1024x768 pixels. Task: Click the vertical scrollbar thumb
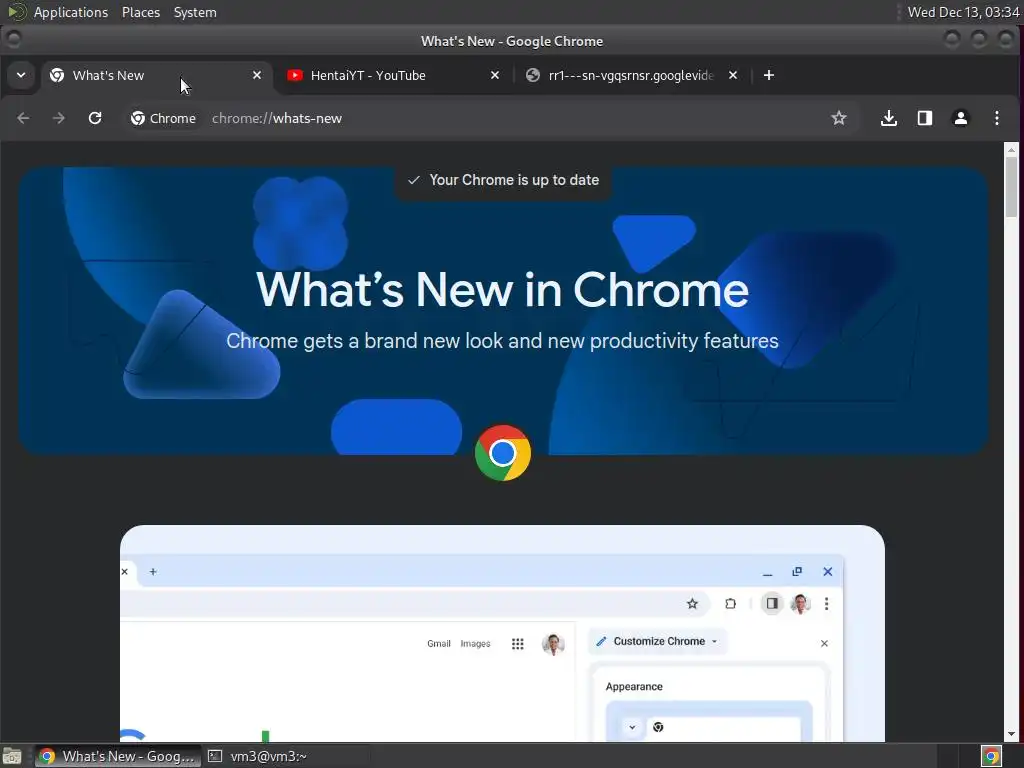(x=1012, y=187)
